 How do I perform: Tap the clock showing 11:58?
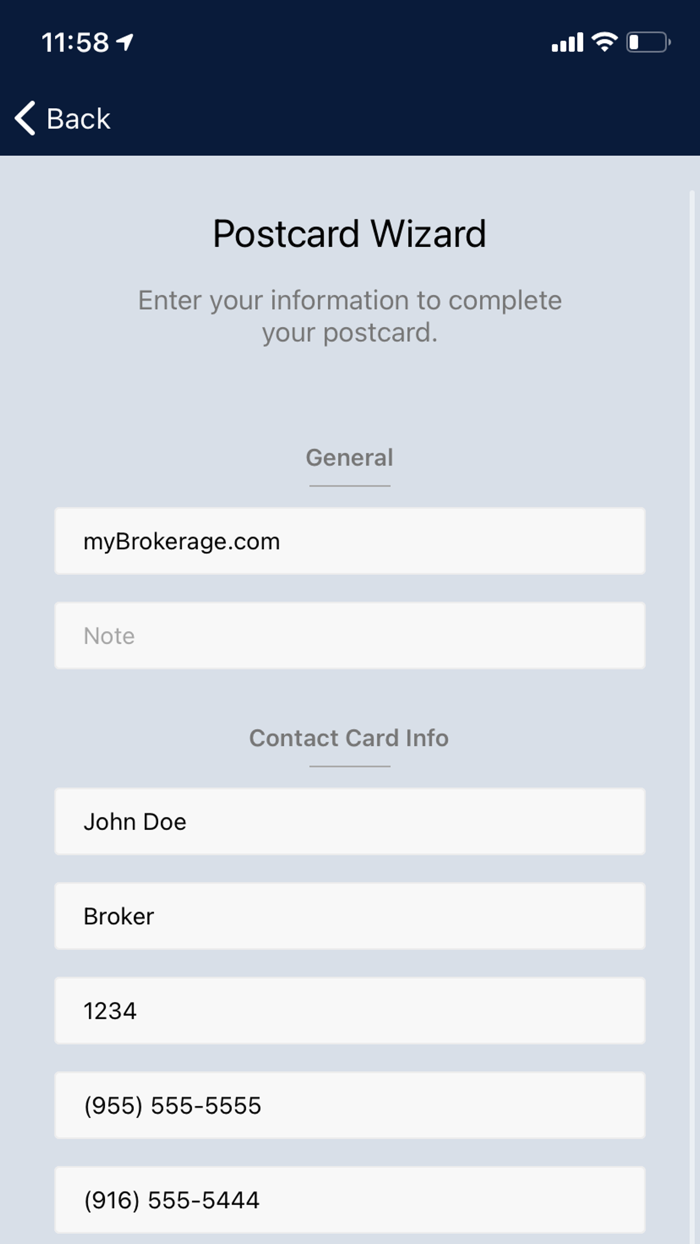pyautogui.click(x=77, y=43)
